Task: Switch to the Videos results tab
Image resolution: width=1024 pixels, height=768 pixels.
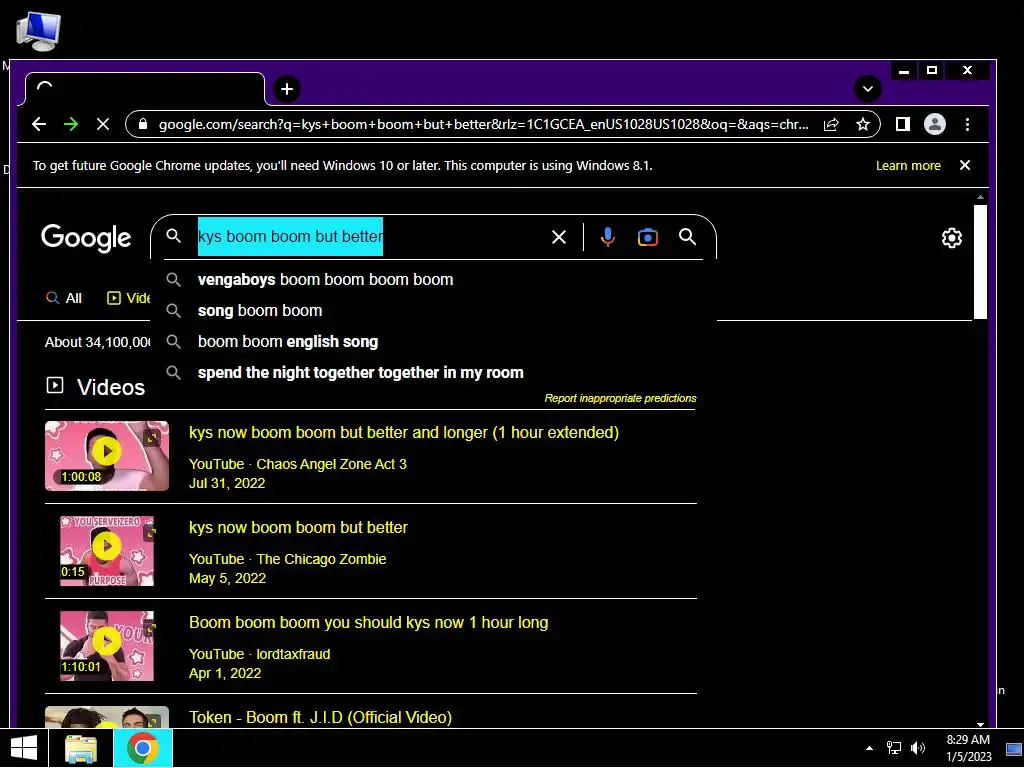Action: click(x=129, y=298)
